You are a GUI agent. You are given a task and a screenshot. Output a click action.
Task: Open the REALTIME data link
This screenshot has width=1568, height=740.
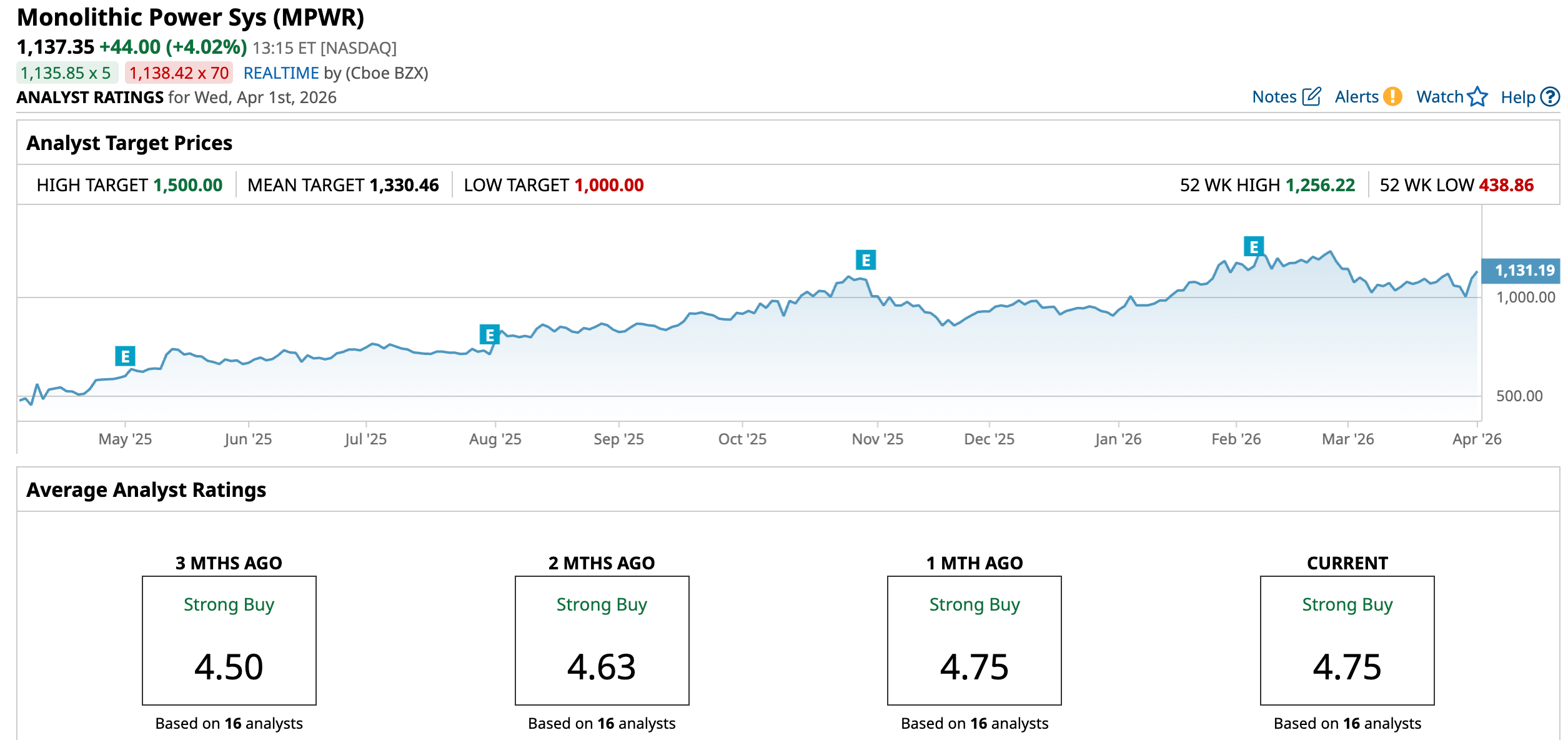[281, 73]
